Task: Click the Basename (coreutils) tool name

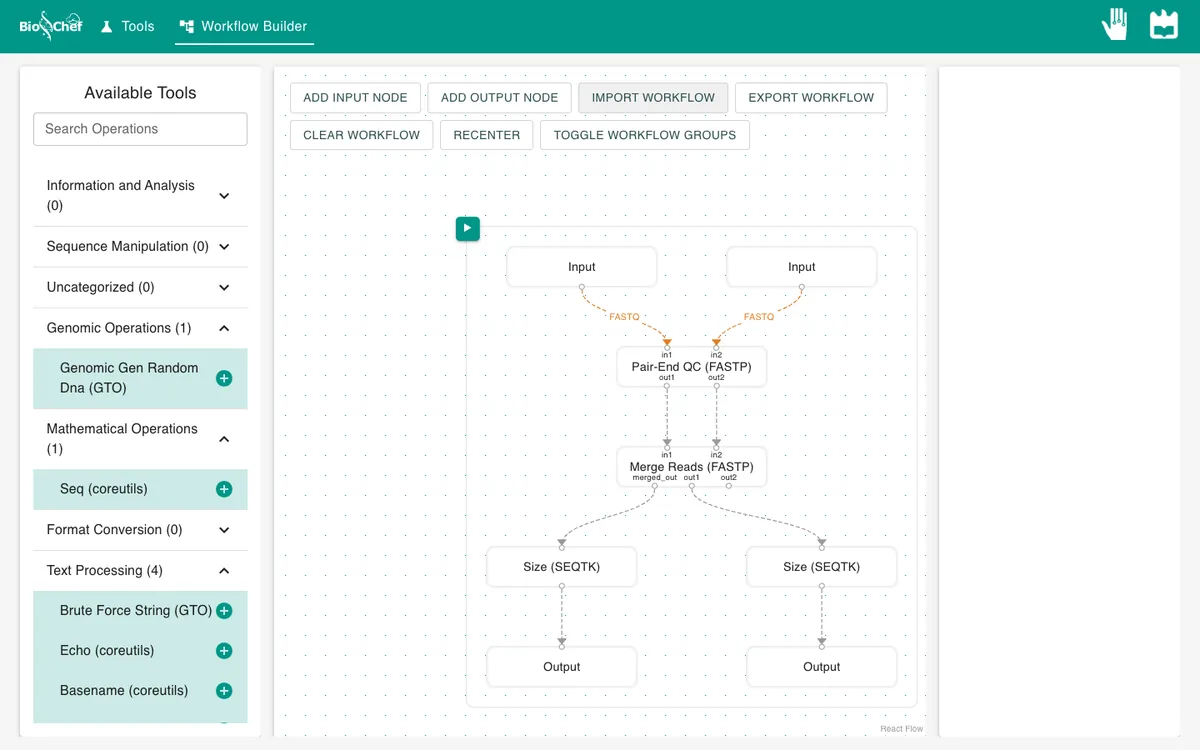Action: 124,691
